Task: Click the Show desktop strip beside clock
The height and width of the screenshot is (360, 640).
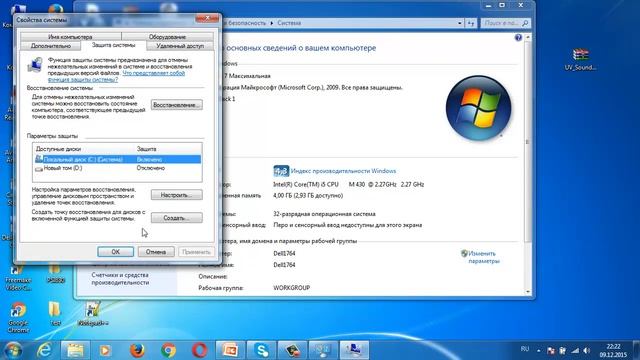Action: tap(637, 350)
